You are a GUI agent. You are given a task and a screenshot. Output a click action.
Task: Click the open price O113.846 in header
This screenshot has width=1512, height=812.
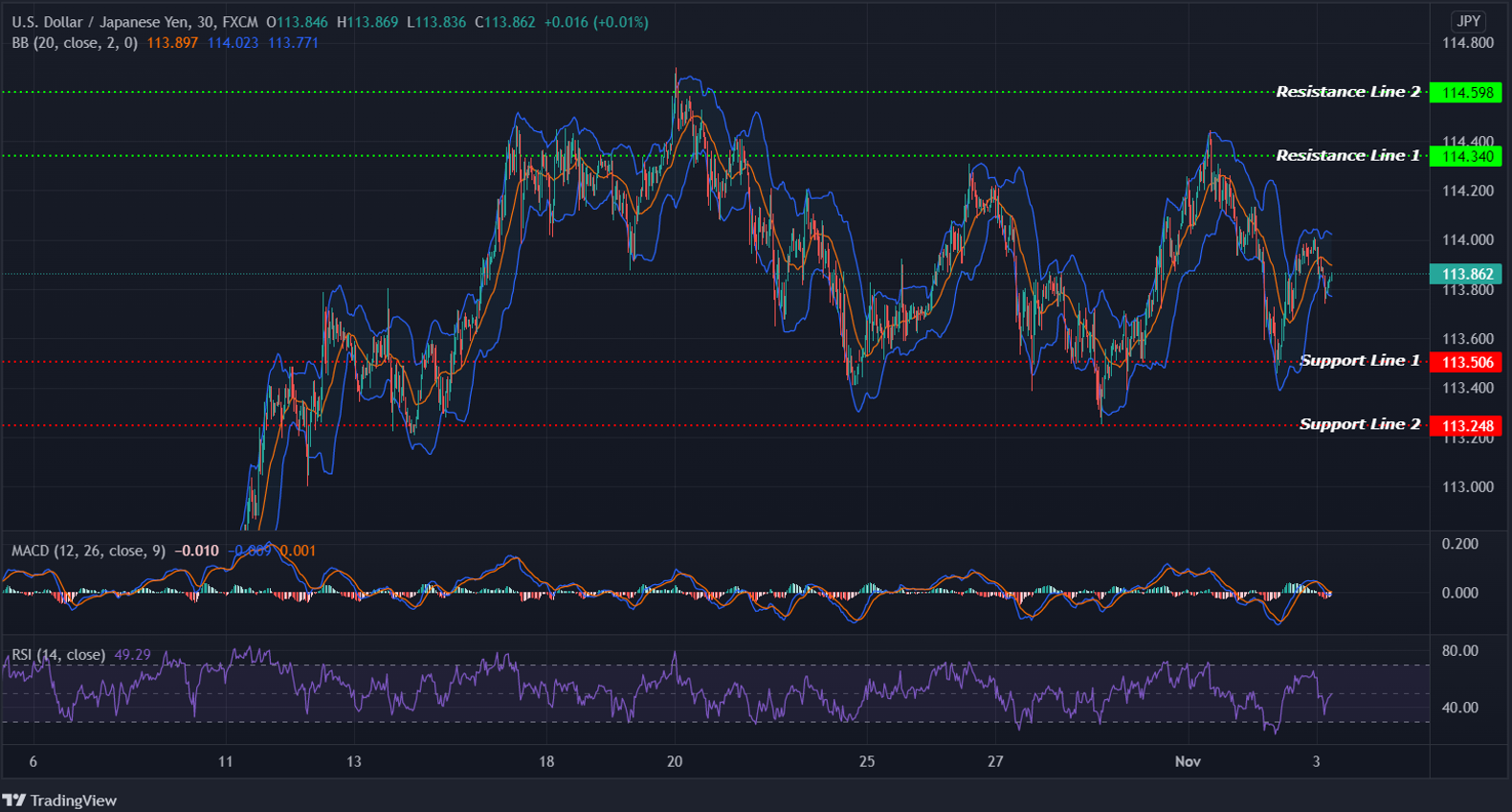(298, 22)
